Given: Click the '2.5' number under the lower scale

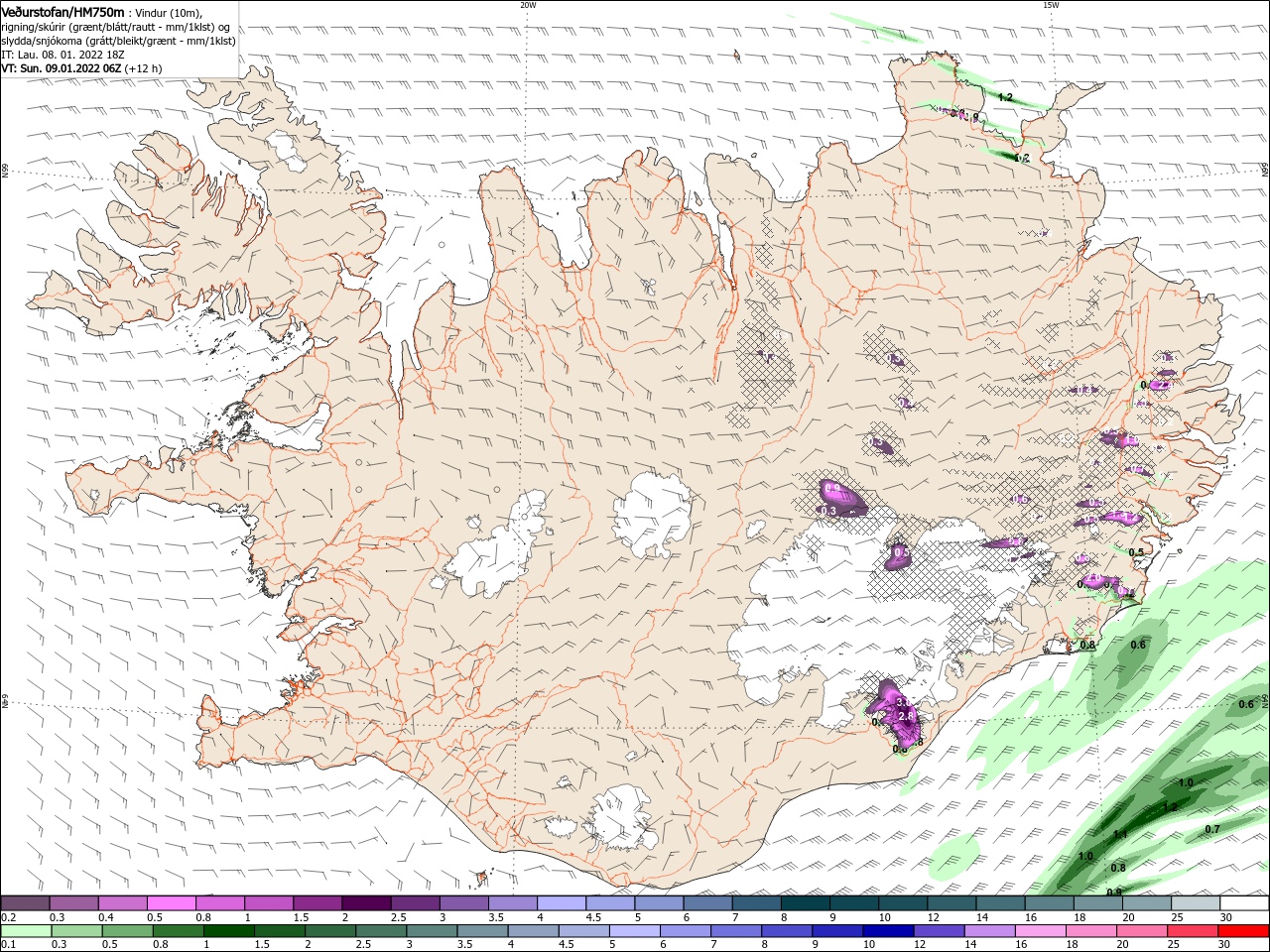Looking at the screenshot, I should (361, 945).
